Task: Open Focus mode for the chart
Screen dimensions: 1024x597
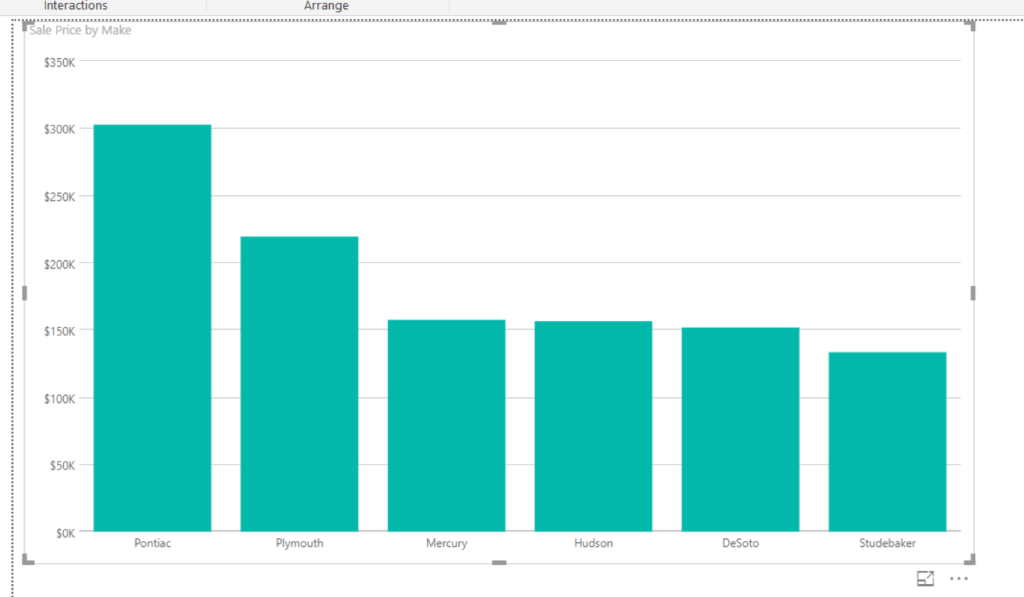Action: pos(925,578)
